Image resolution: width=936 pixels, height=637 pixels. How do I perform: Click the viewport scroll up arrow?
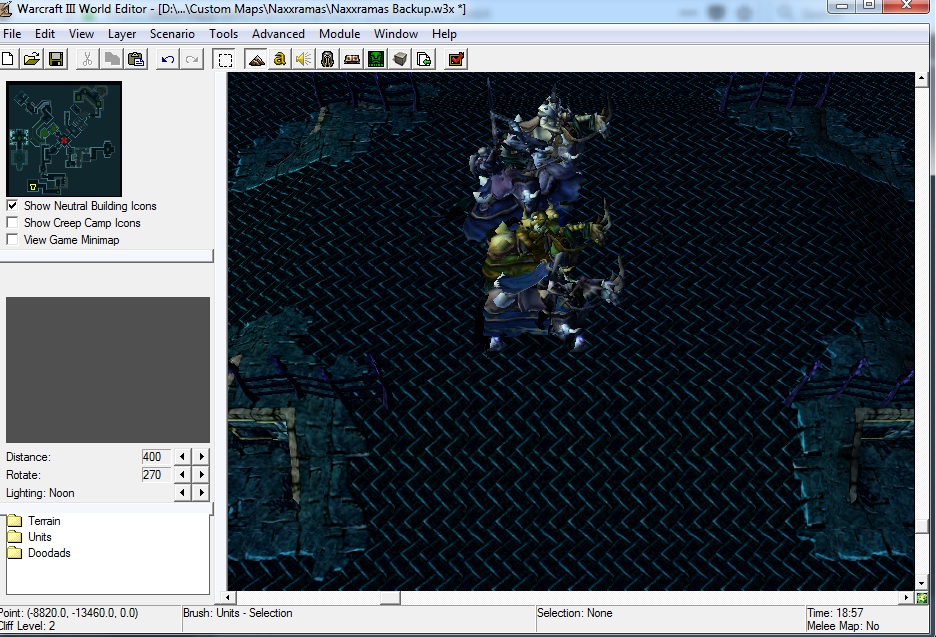pyautogui.click(x=921, y=78)
